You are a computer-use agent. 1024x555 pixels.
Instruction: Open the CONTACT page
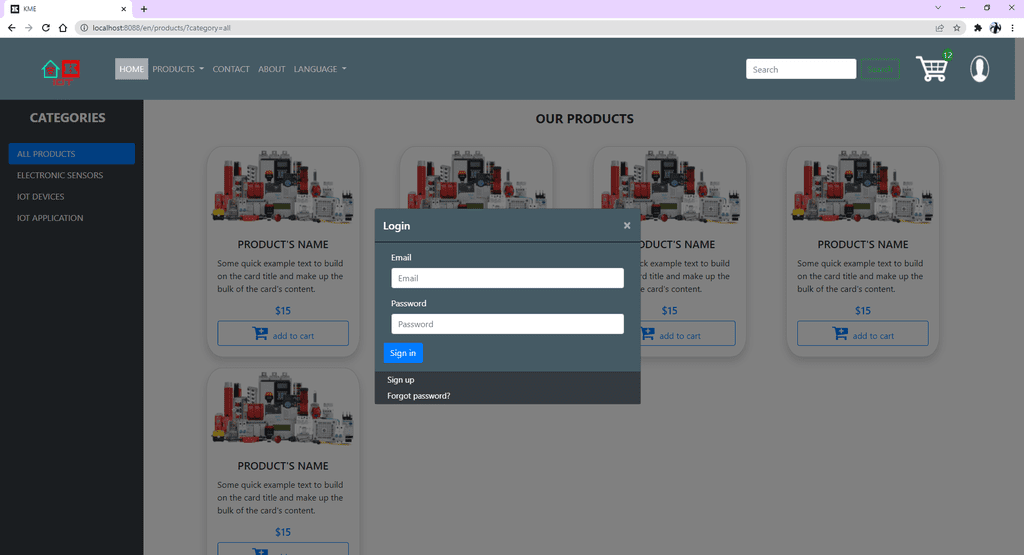pos(231,69)
